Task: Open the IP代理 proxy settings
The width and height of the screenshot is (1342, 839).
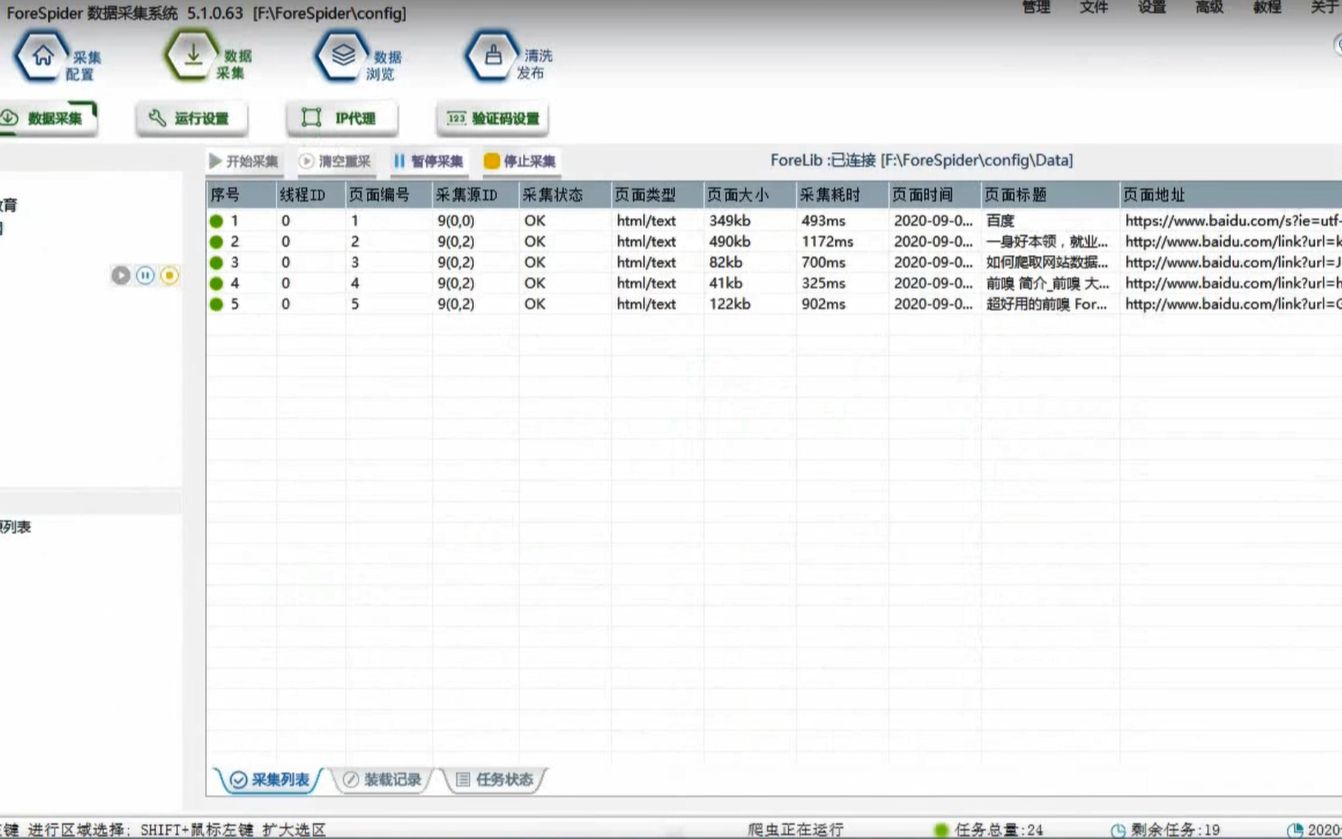Action: pos(341,117)
